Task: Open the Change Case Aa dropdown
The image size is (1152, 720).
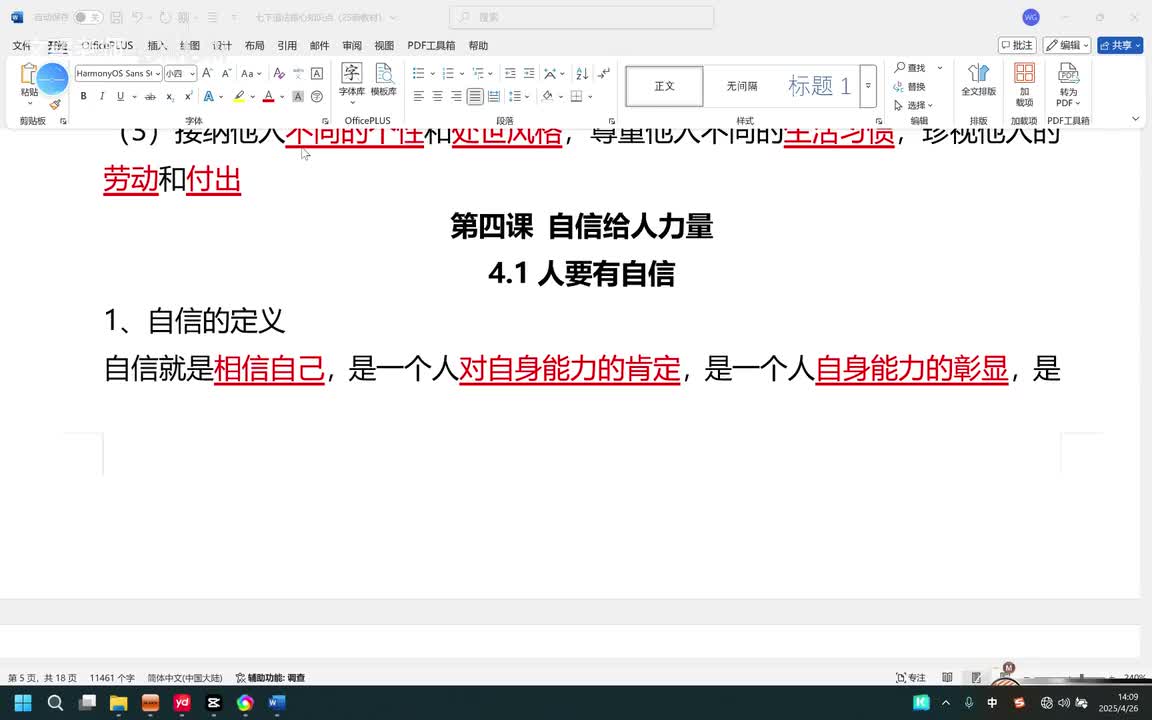Action: tap(251, 73)
